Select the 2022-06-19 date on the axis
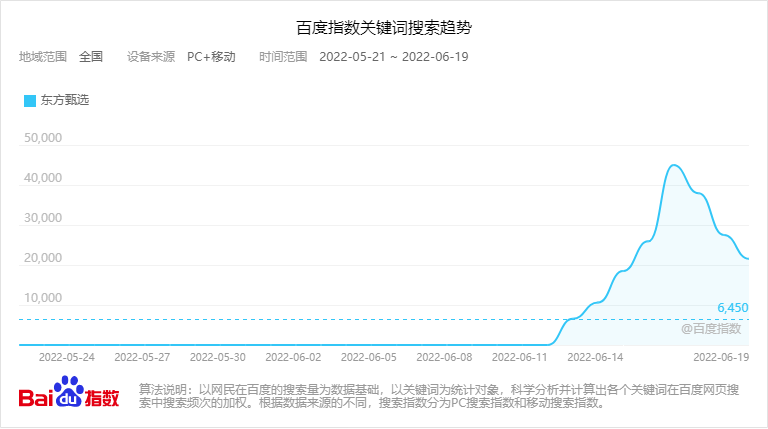 point(721,356)
